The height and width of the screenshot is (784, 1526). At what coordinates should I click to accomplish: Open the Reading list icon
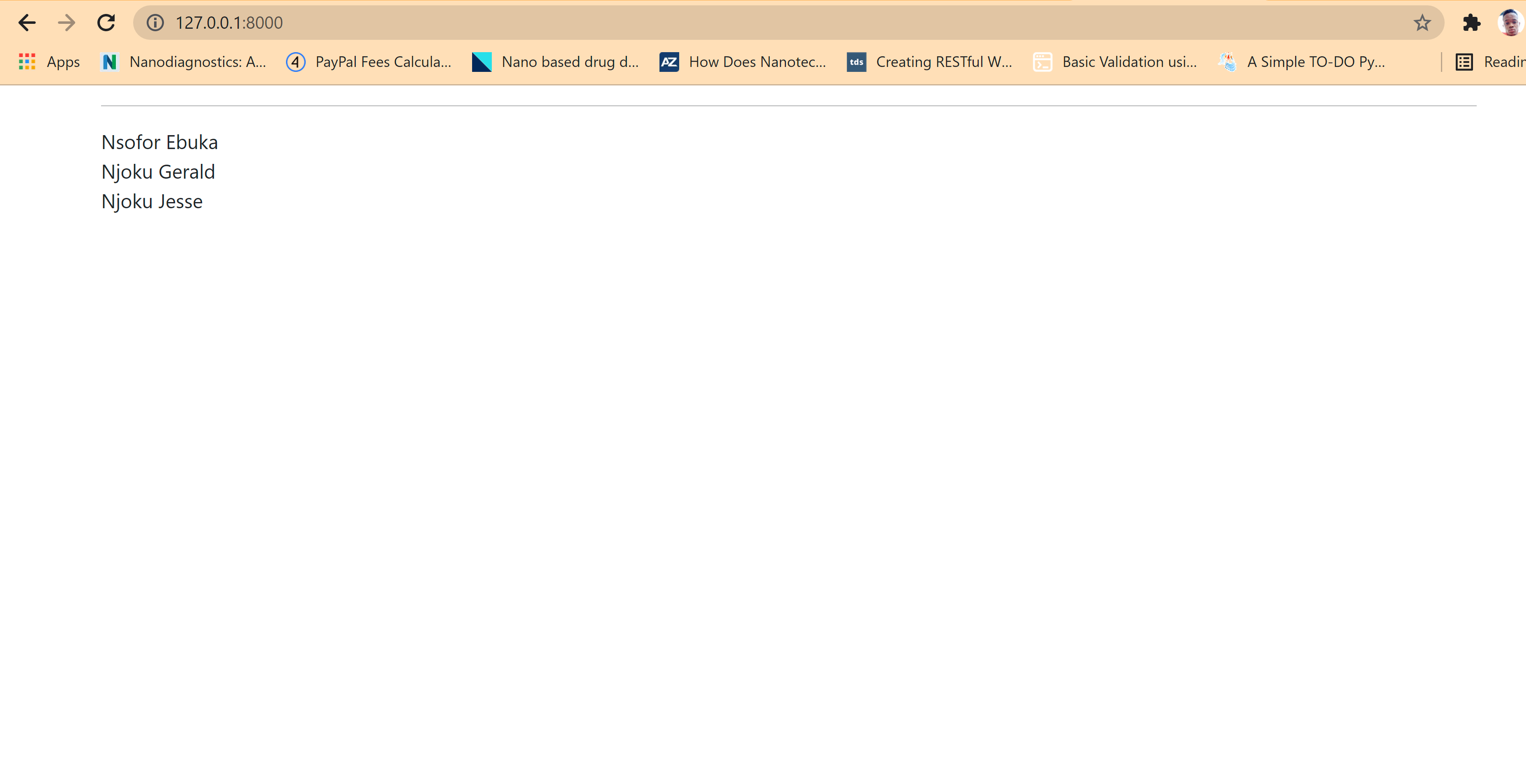coord(1464,62)
